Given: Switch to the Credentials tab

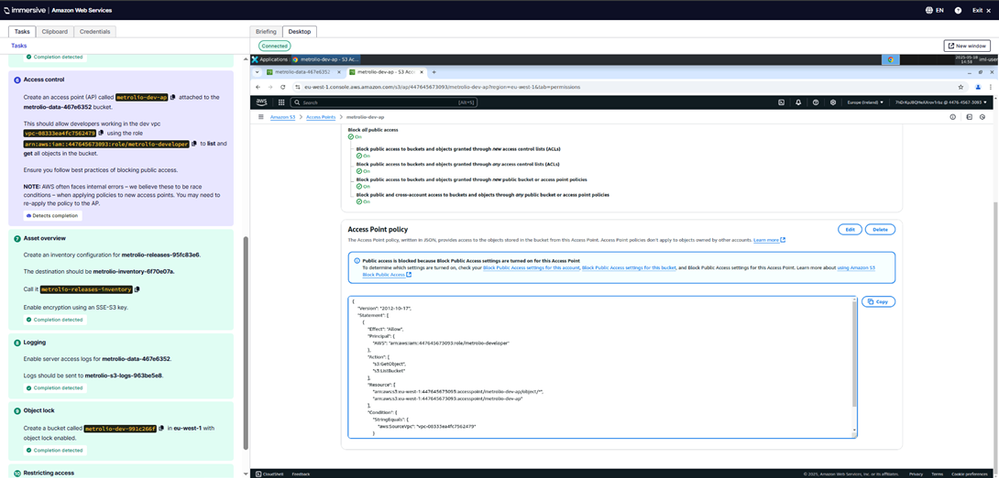Looking at the screenshot, I should click(94, 31).
